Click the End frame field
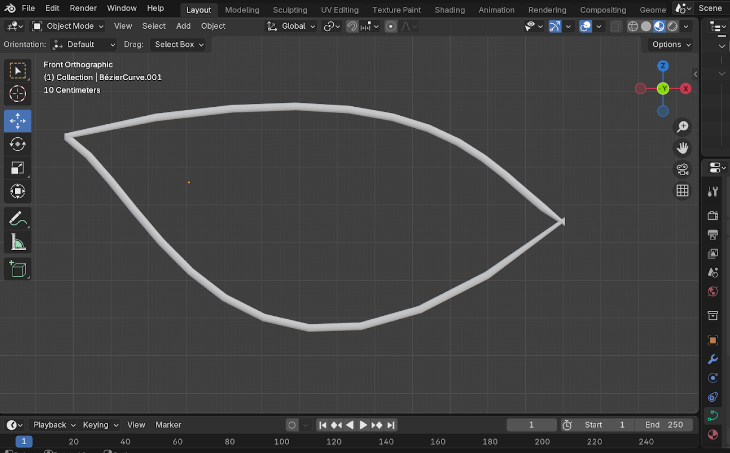730x453 pixels. click(x=664, y=425)
